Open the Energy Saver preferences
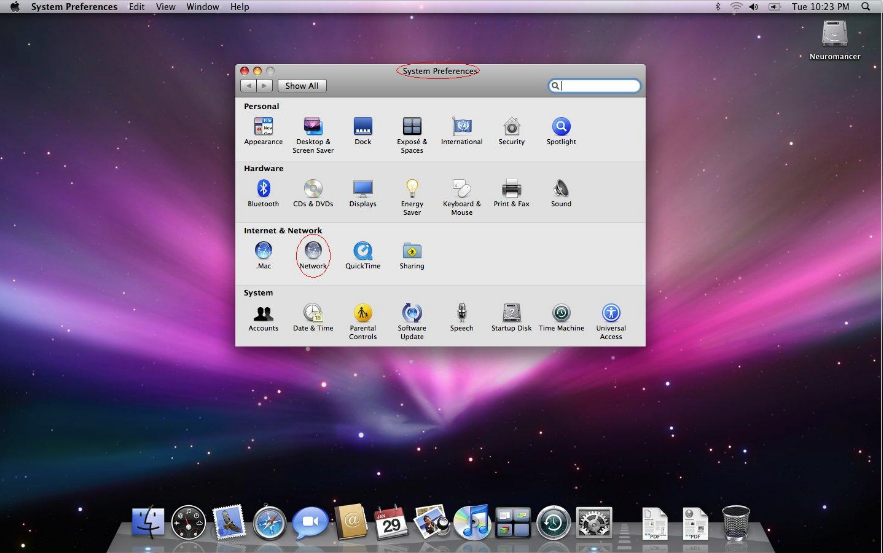Image resolution: width=883 pixels, height=553 pixels. click(412, 197)
